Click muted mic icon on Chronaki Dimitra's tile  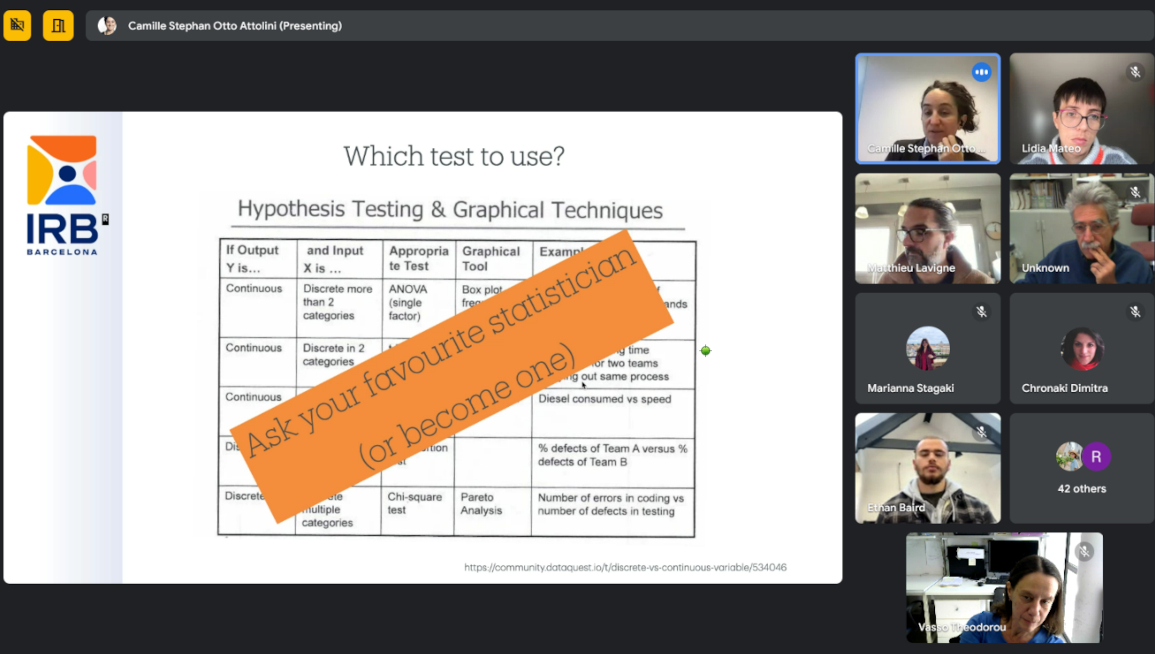coord(1135,312)
